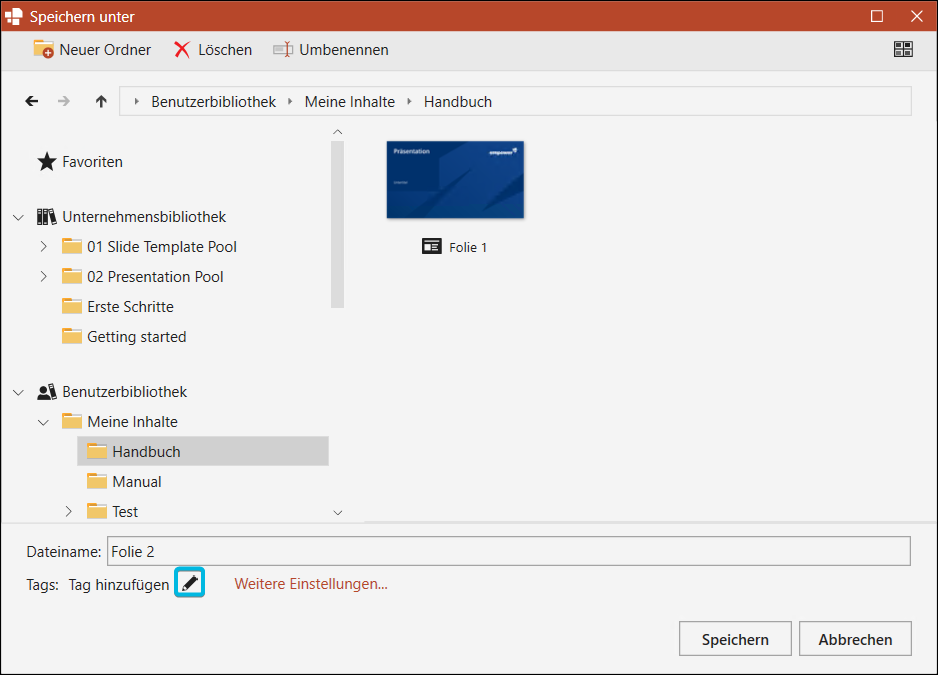Click the Umbenennen rename button
Image resolution: width=938 pixels, height=675 pixels.
331,50
